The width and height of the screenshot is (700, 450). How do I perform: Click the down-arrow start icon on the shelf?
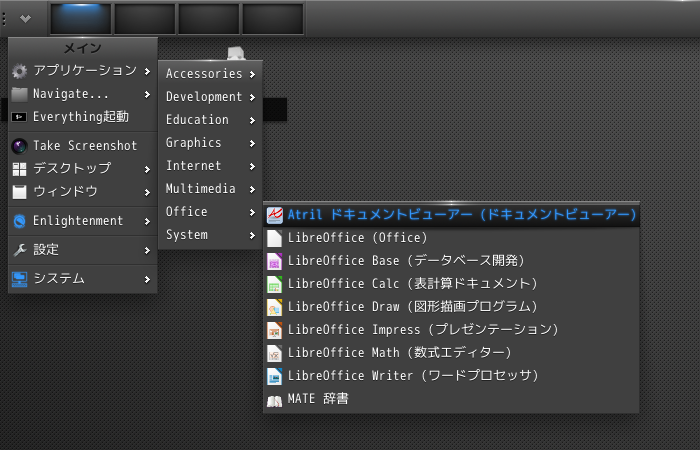25,18
